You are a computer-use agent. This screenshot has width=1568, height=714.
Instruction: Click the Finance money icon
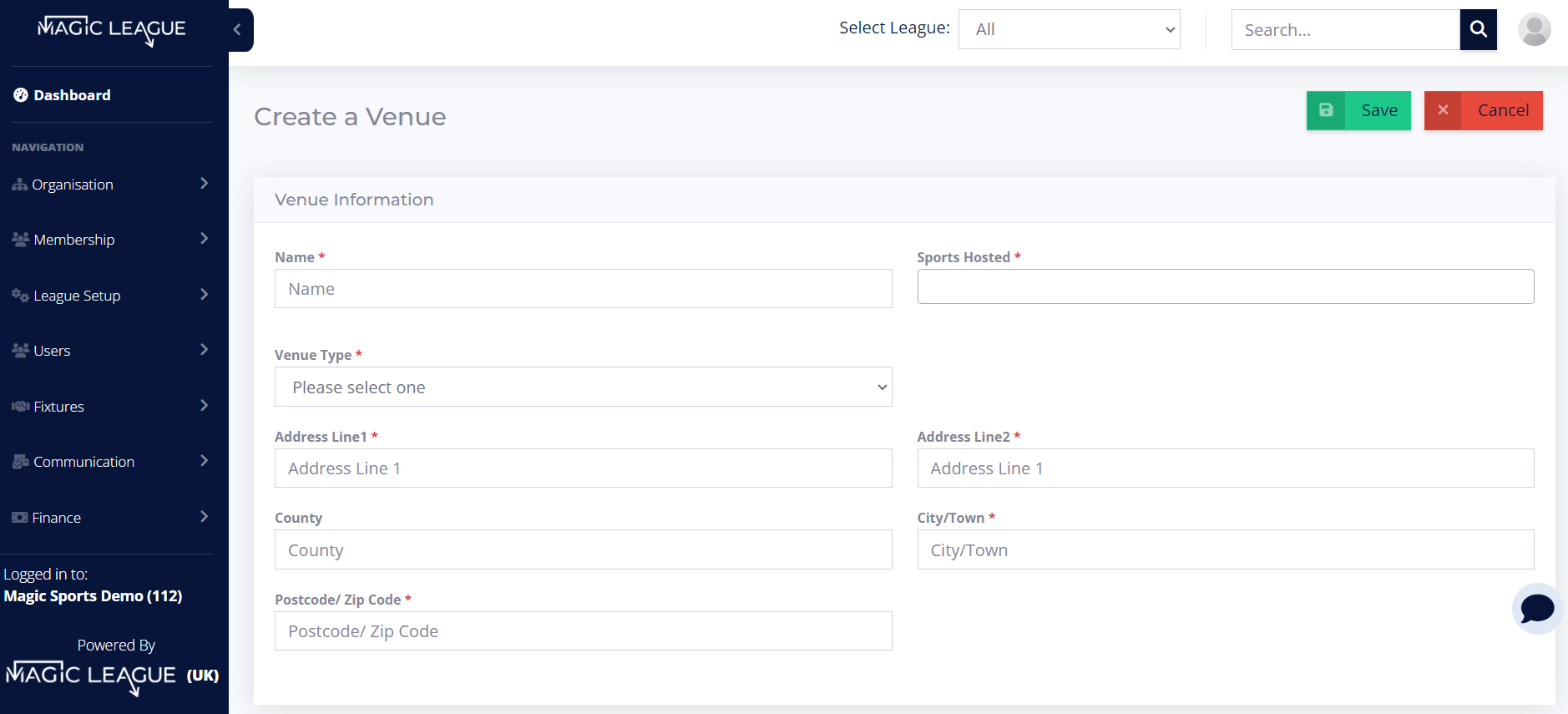coord(20,518)
